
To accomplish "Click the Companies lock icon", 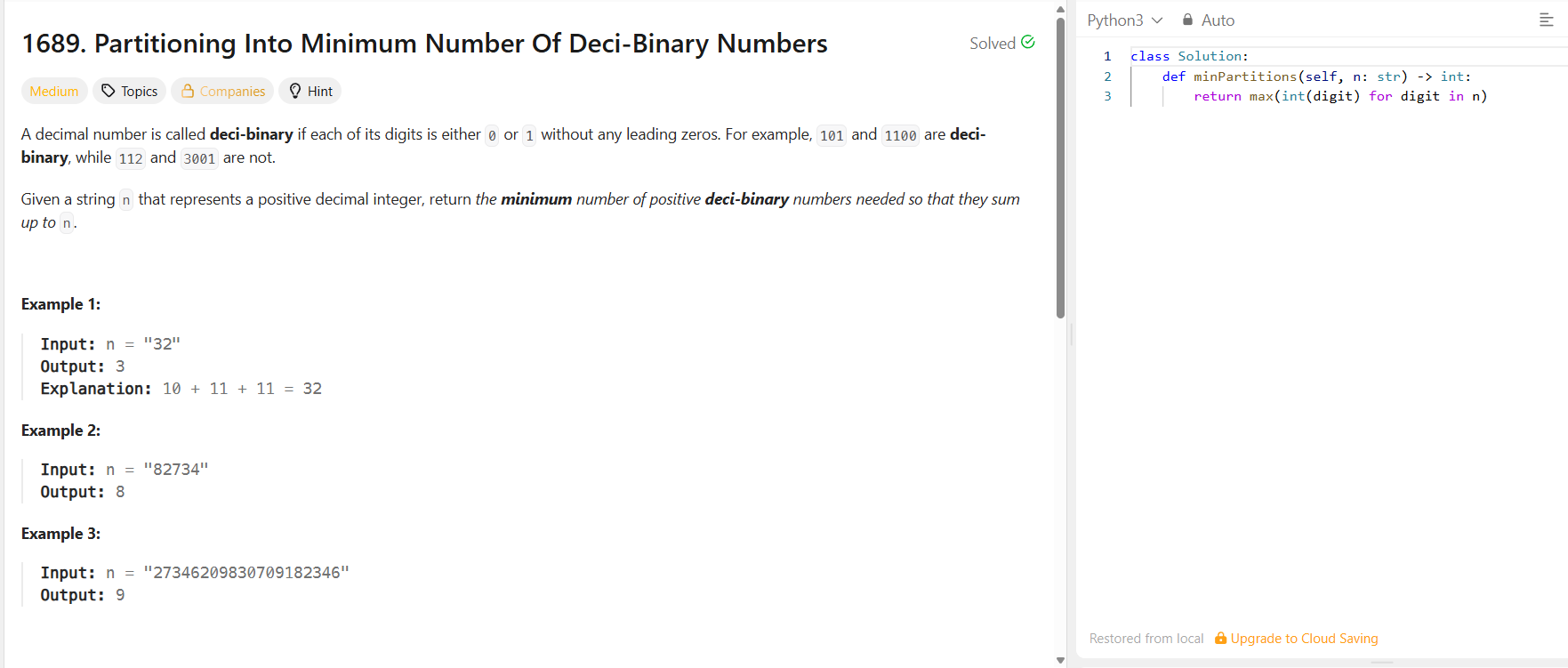I will click(x=188, y=91).
